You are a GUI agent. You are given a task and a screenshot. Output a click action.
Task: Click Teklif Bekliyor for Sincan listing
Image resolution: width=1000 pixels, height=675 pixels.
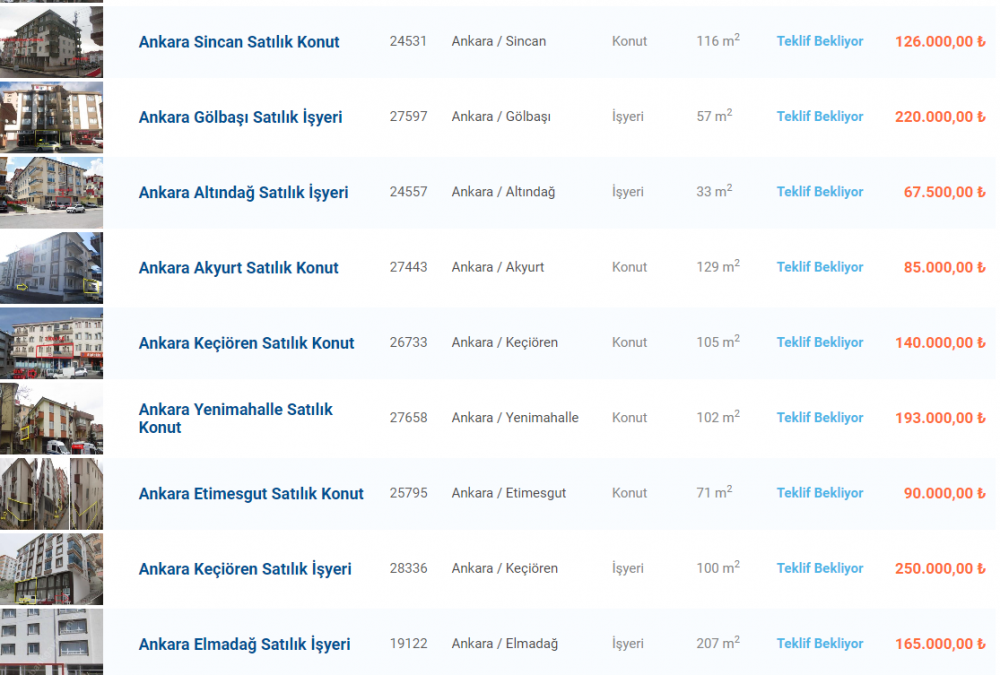pyautogui.click(x=820, y=42)
